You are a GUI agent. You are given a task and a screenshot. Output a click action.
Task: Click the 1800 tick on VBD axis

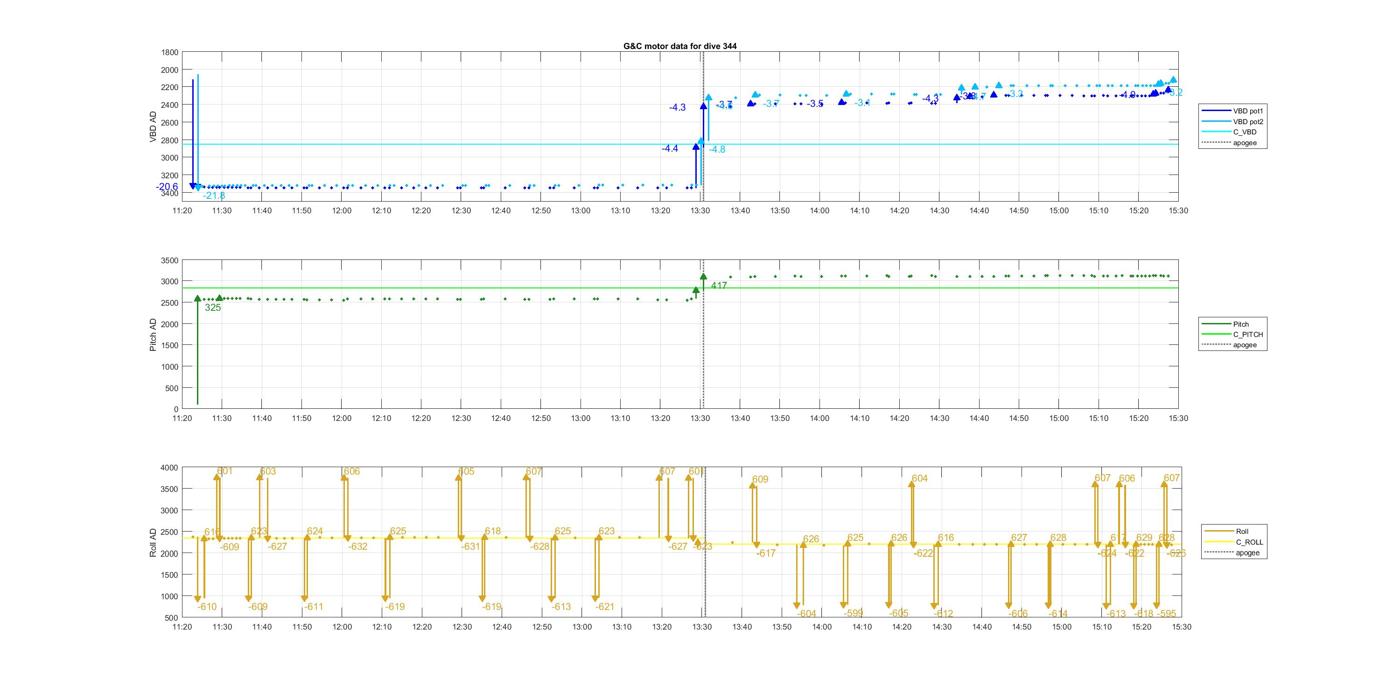coord(169,53)
